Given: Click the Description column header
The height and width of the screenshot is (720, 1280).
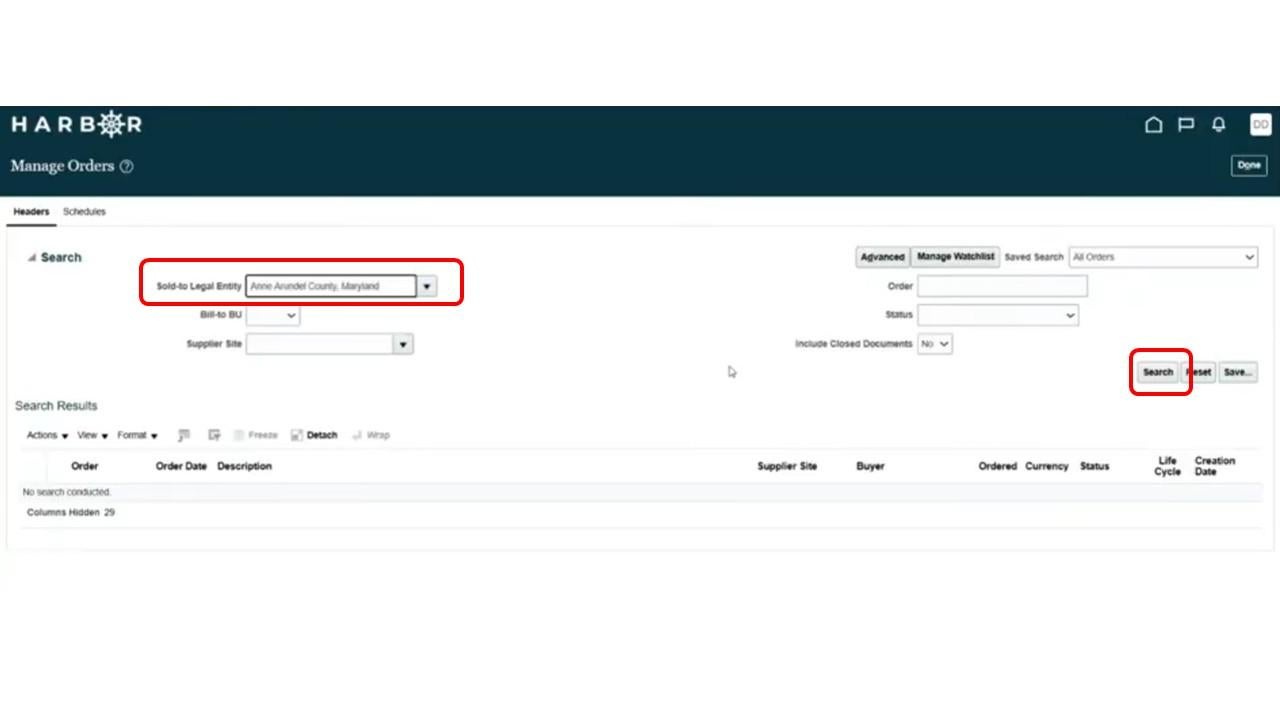Looking at the screenshot, I should tap(244, 466).
